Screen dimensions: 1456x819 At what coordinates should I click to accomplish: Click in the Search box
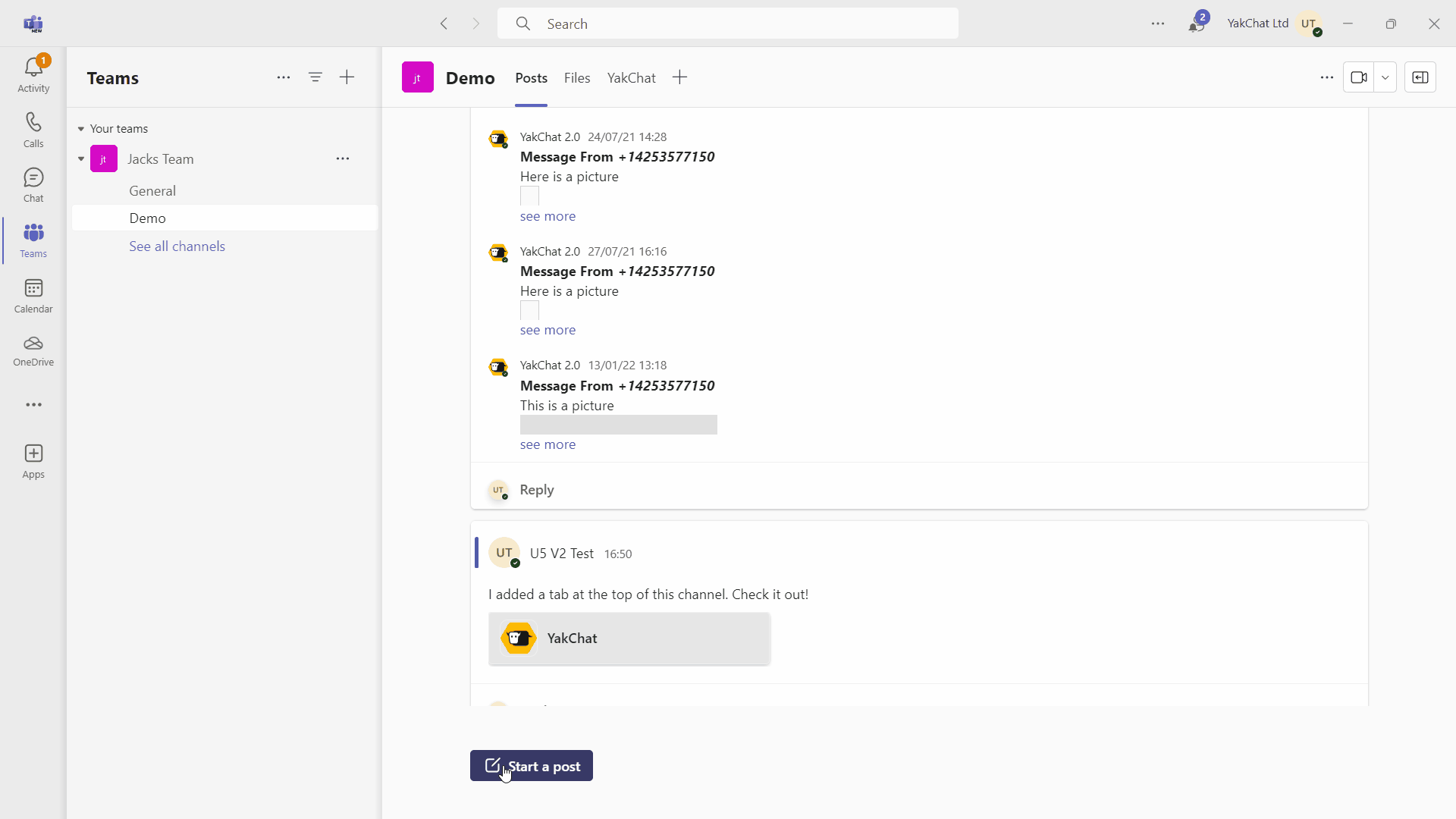point(728,24)
